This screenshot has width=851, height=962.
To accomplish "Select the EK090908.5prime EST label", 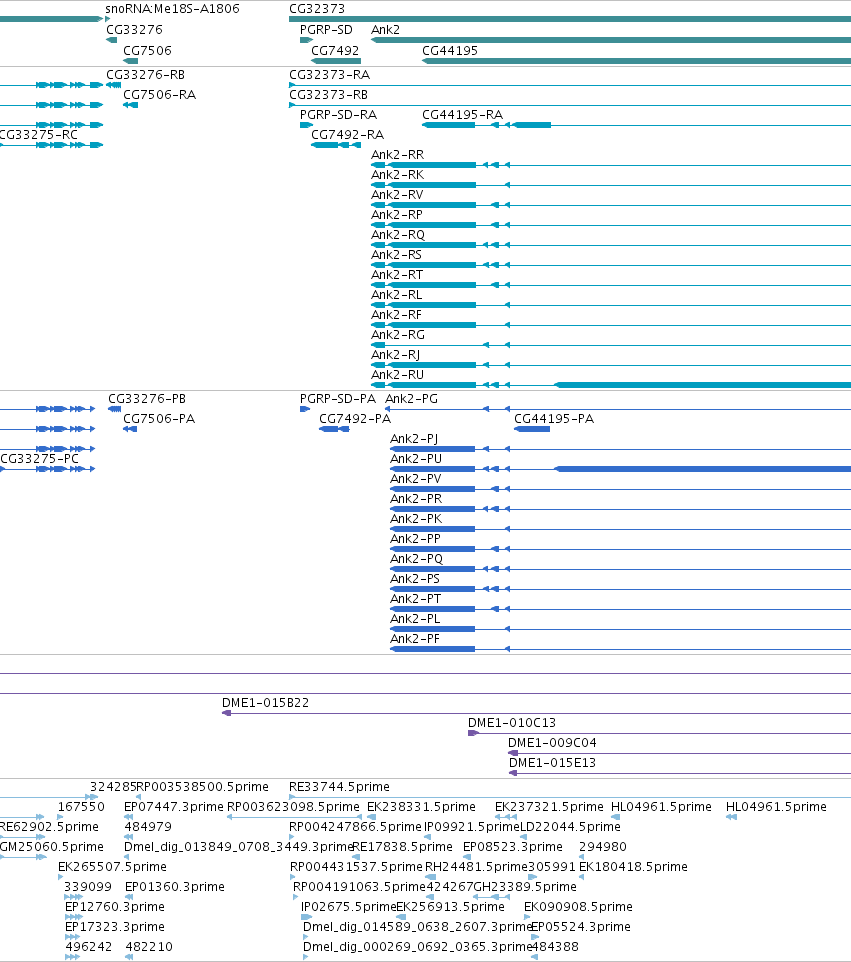I will point(578,907).
